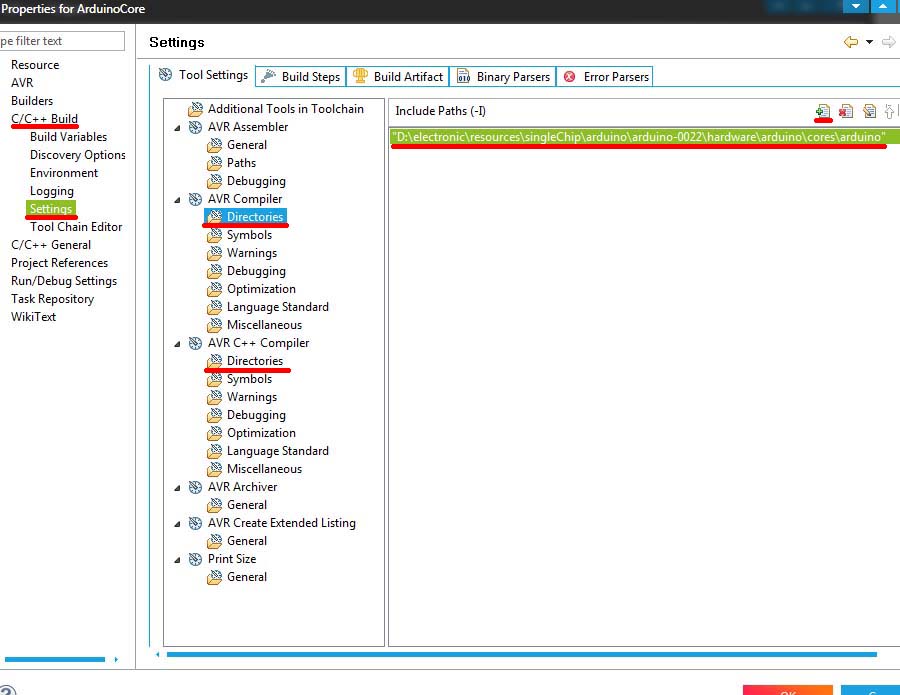Open the Error Parsers tab

[606, 76]
